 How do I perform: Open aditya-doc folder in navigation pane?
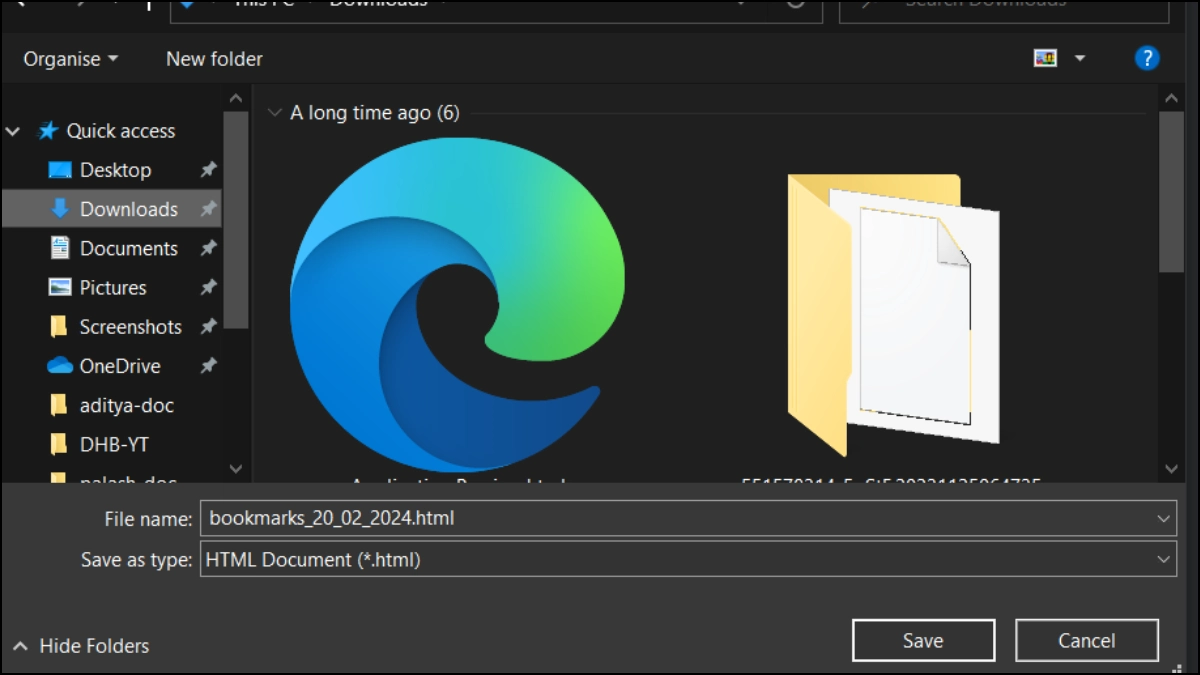[x=126, y=405]
